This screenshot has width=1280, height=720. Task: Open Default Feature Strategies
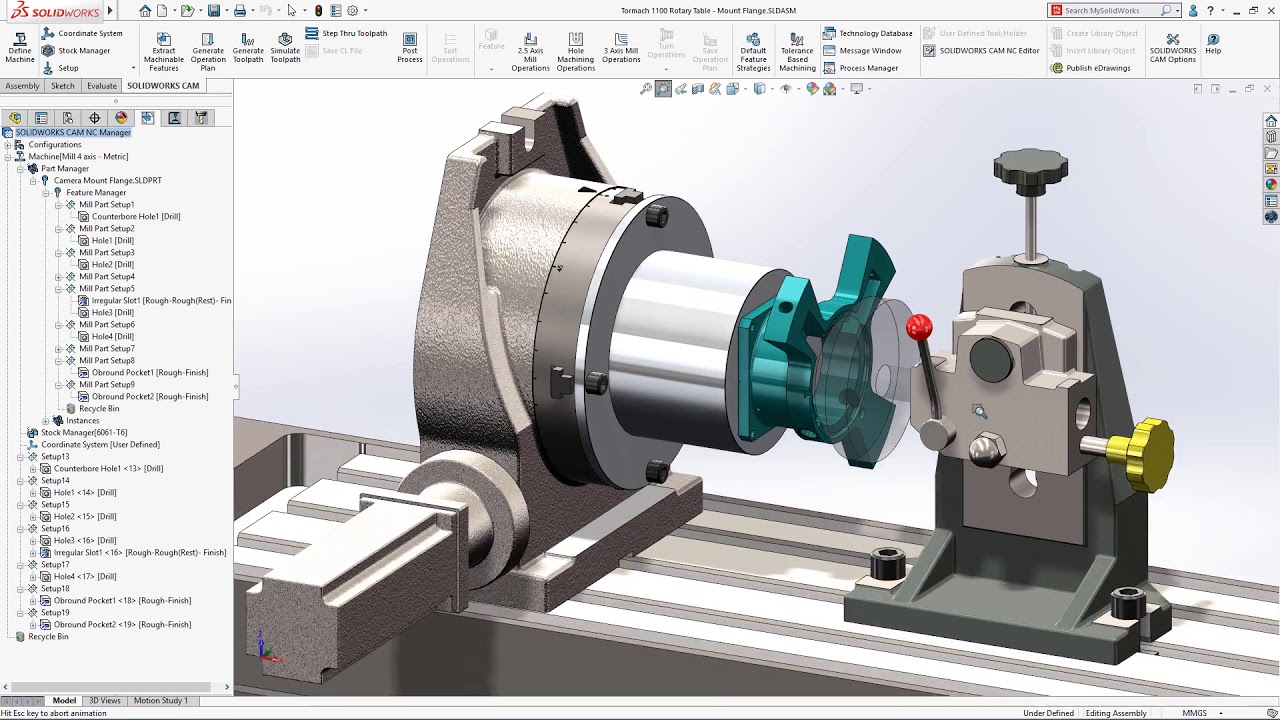[x=753, y=52]
